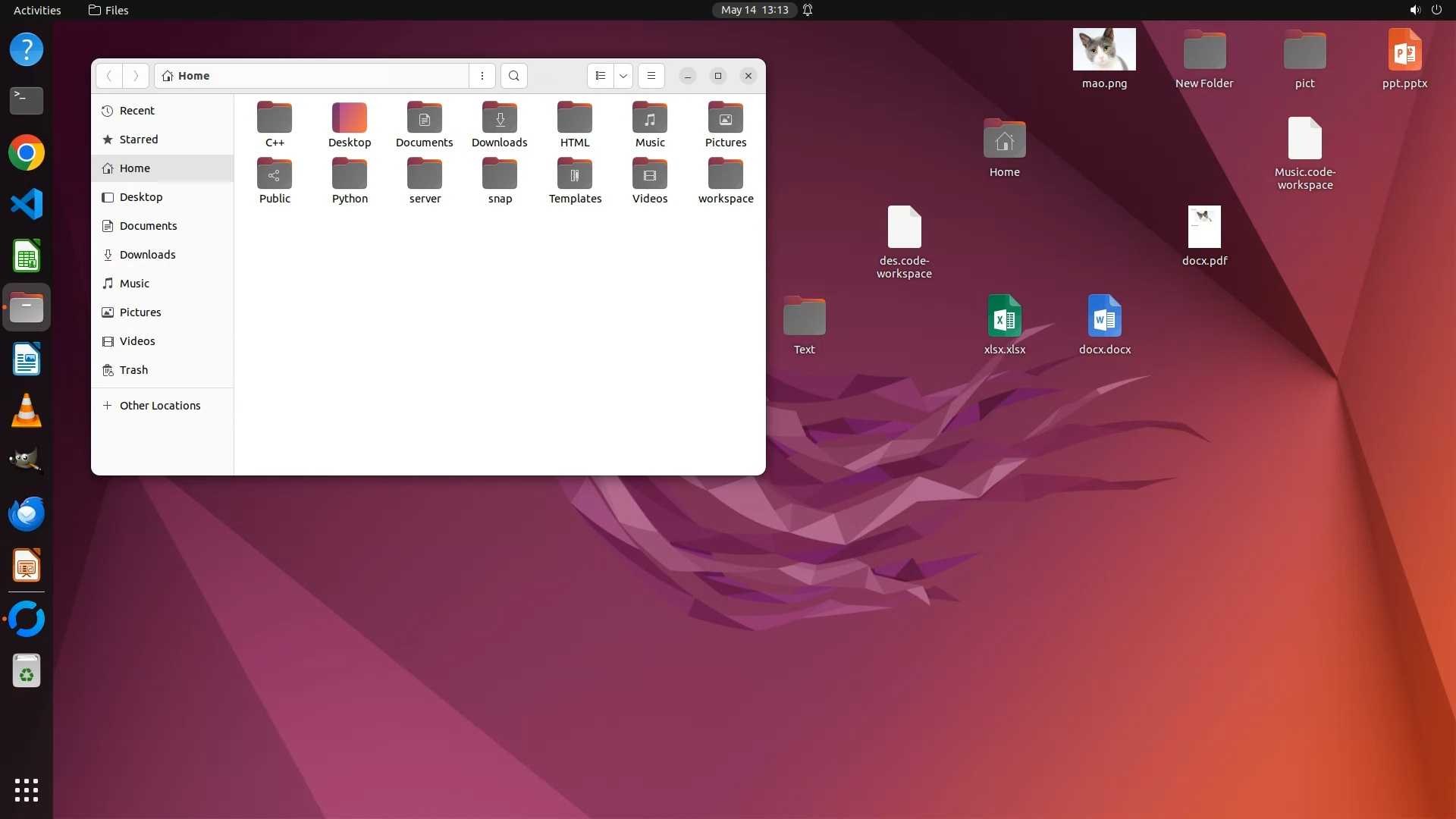Image resolution: width=1456 pixels, height=819 pixels.
Task: Click the date and time clock
Action: [x=755, y=10]
